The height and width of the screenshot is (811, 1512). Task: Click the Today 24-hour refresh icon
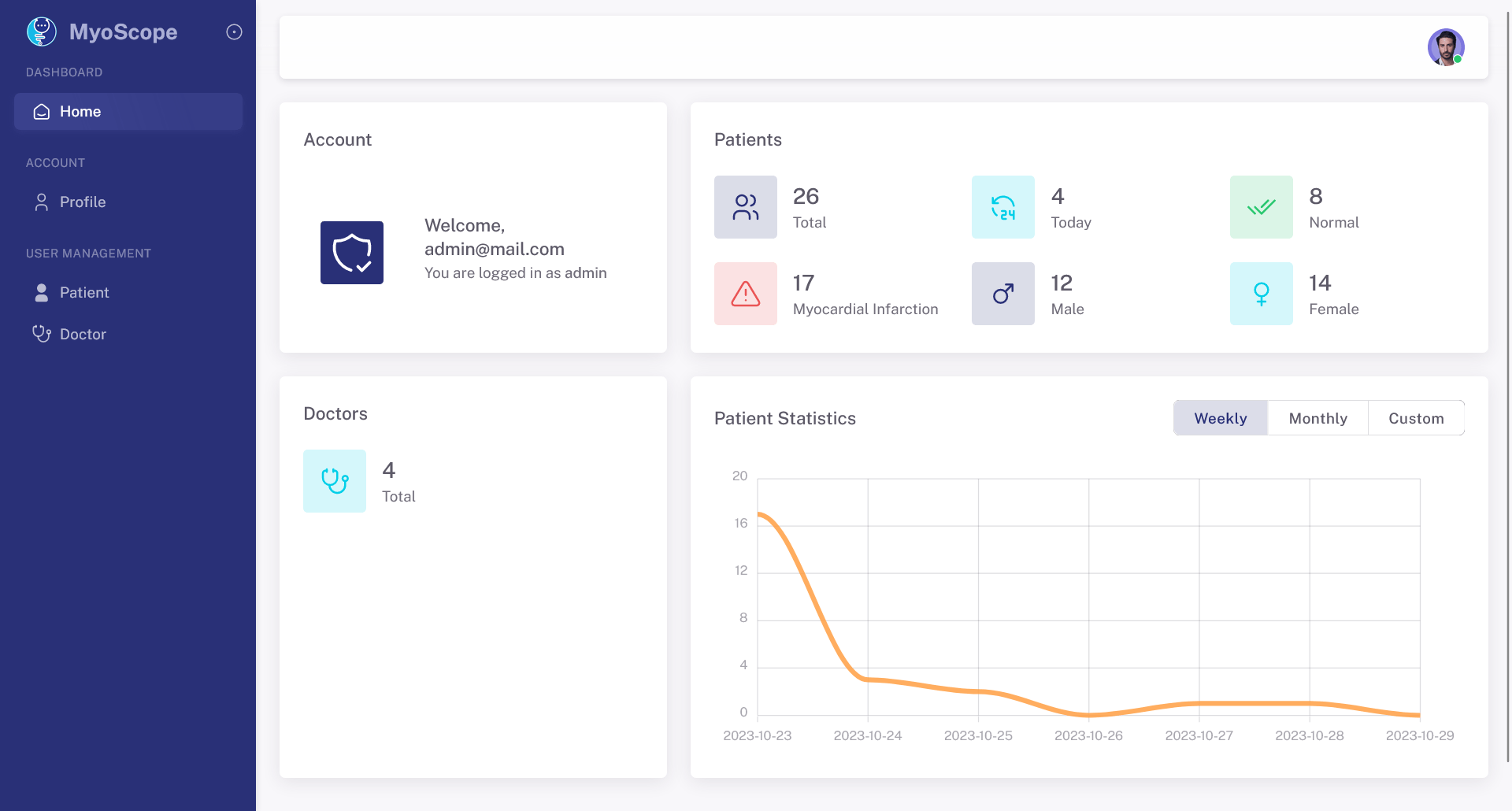1003,207
